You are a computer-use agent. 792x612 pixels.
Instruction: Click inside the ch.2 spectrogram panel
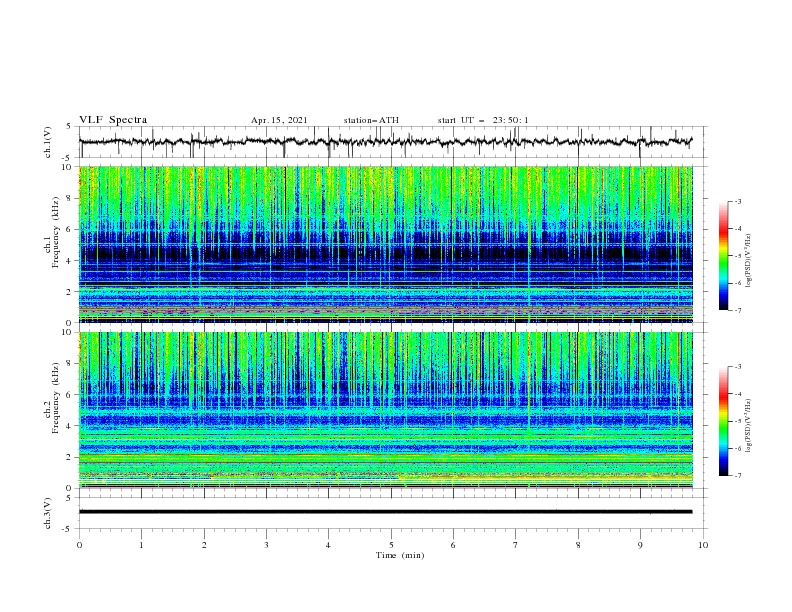point(386,410)
